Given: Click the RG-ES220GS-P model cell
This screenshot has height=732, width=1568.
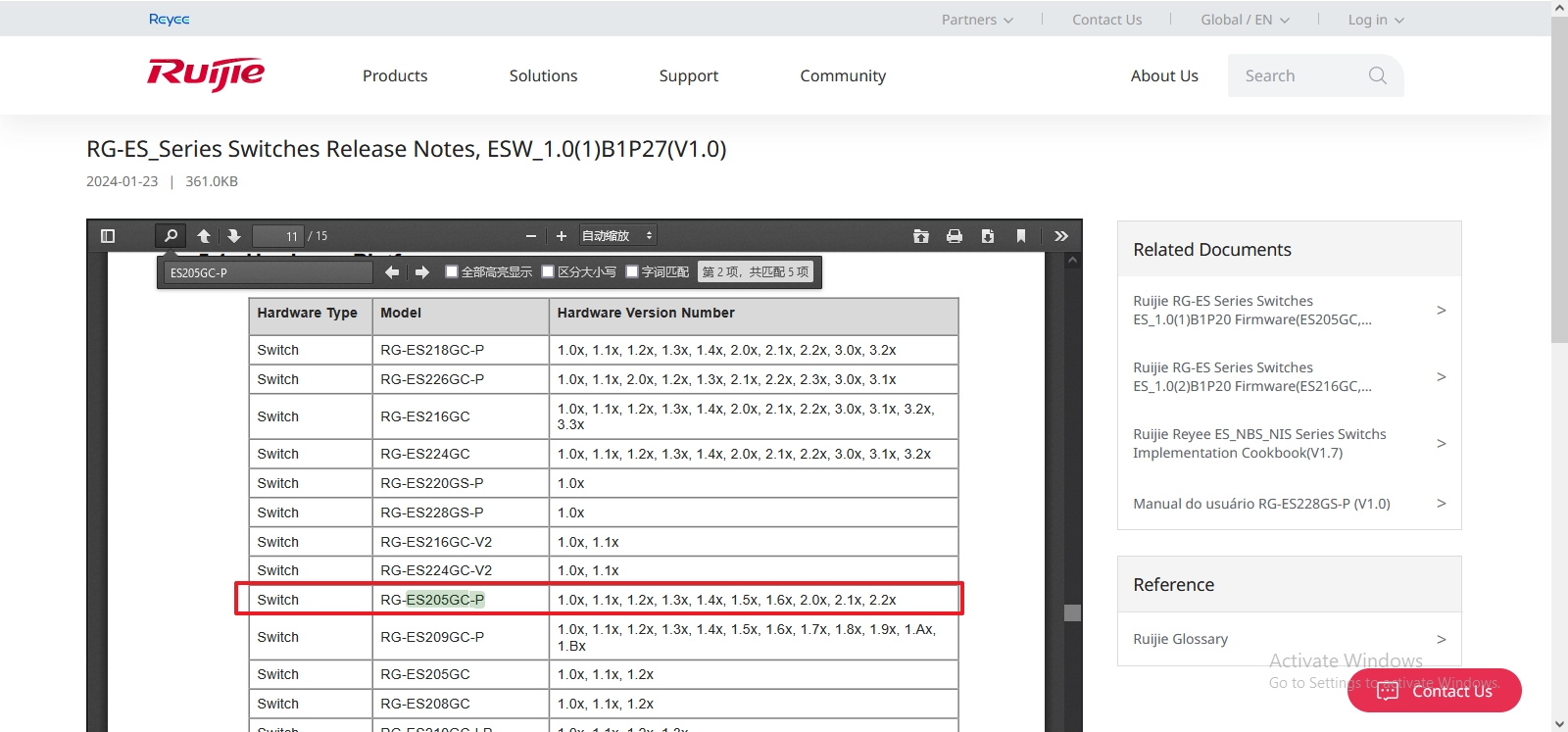Looking at the screenshot, I should [x=461, y=483].
